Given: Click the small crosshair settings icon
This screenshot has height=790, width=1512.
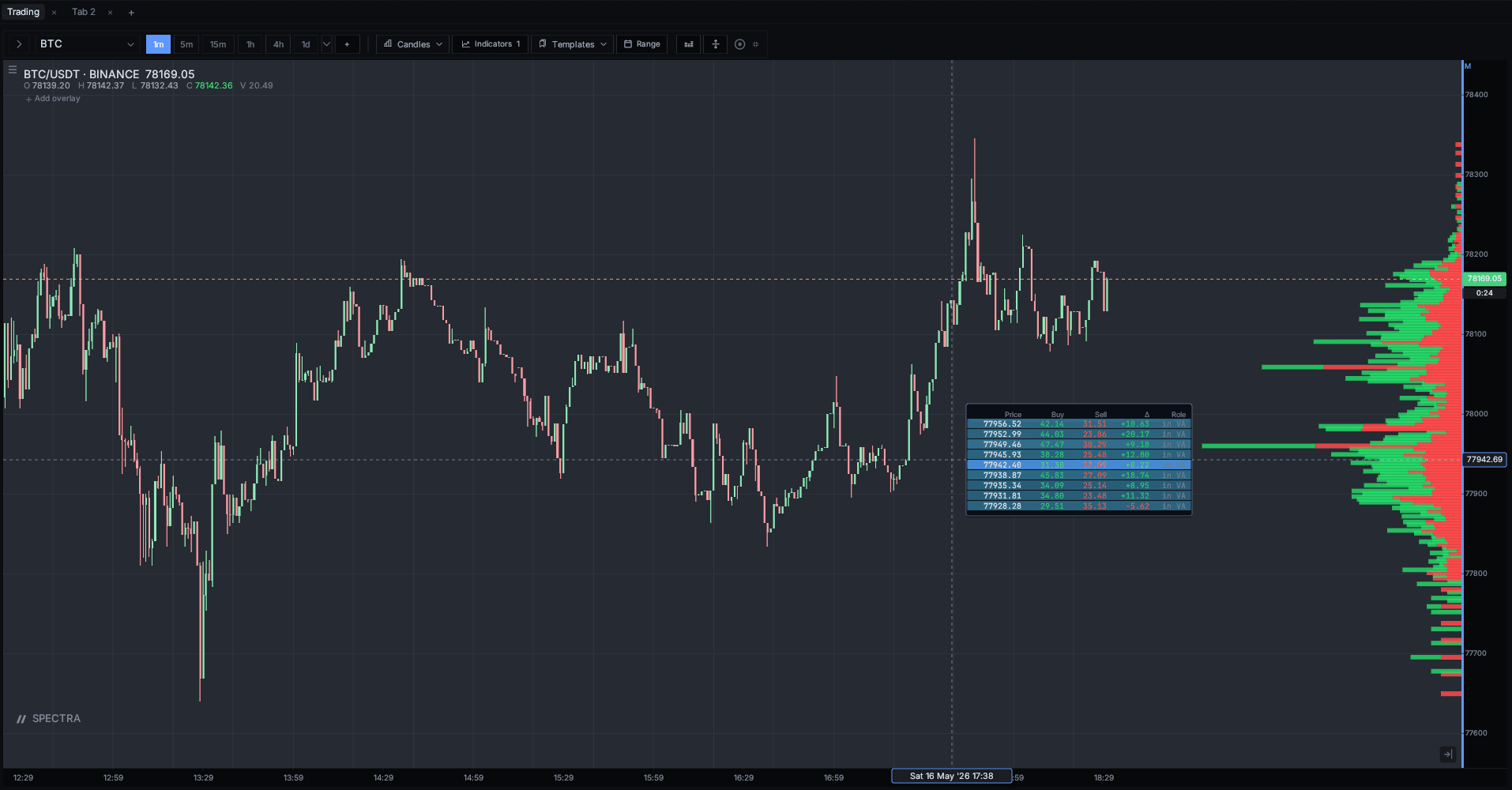Looking at the screenshot, I should point(756,44).
